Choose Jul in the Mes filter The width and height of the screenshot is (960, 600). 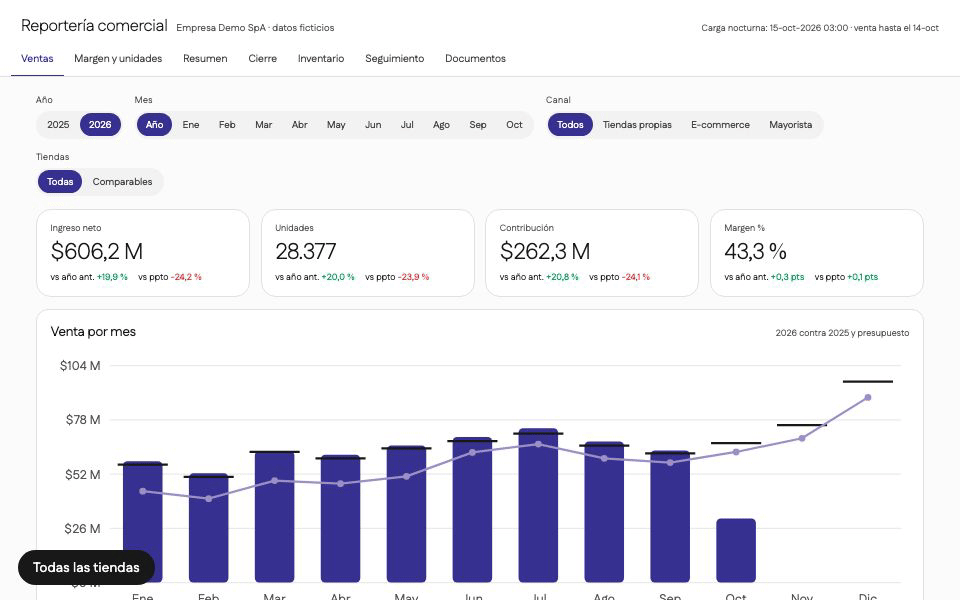click(407, 125)
